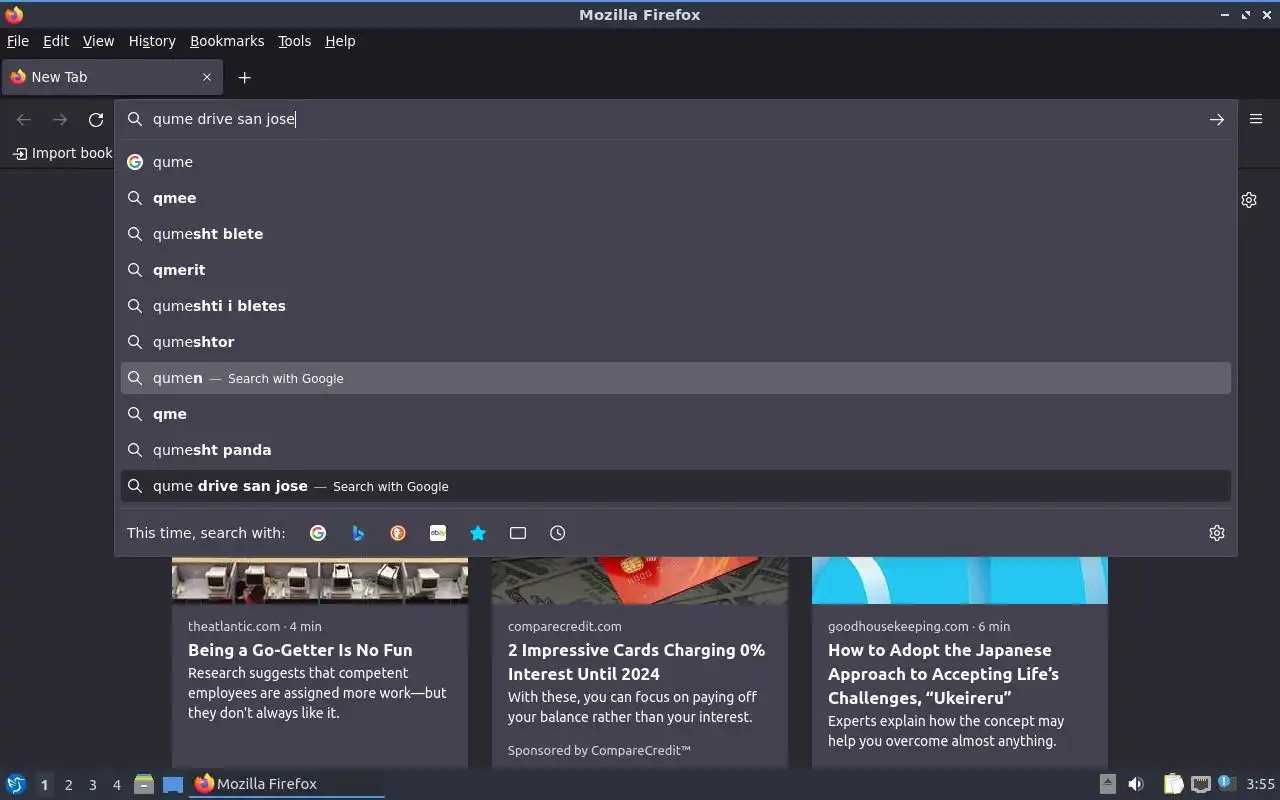Click Import bookmarks toolbar button
The width and height of the screenshot is (1280, 800).
coord(62,153)
